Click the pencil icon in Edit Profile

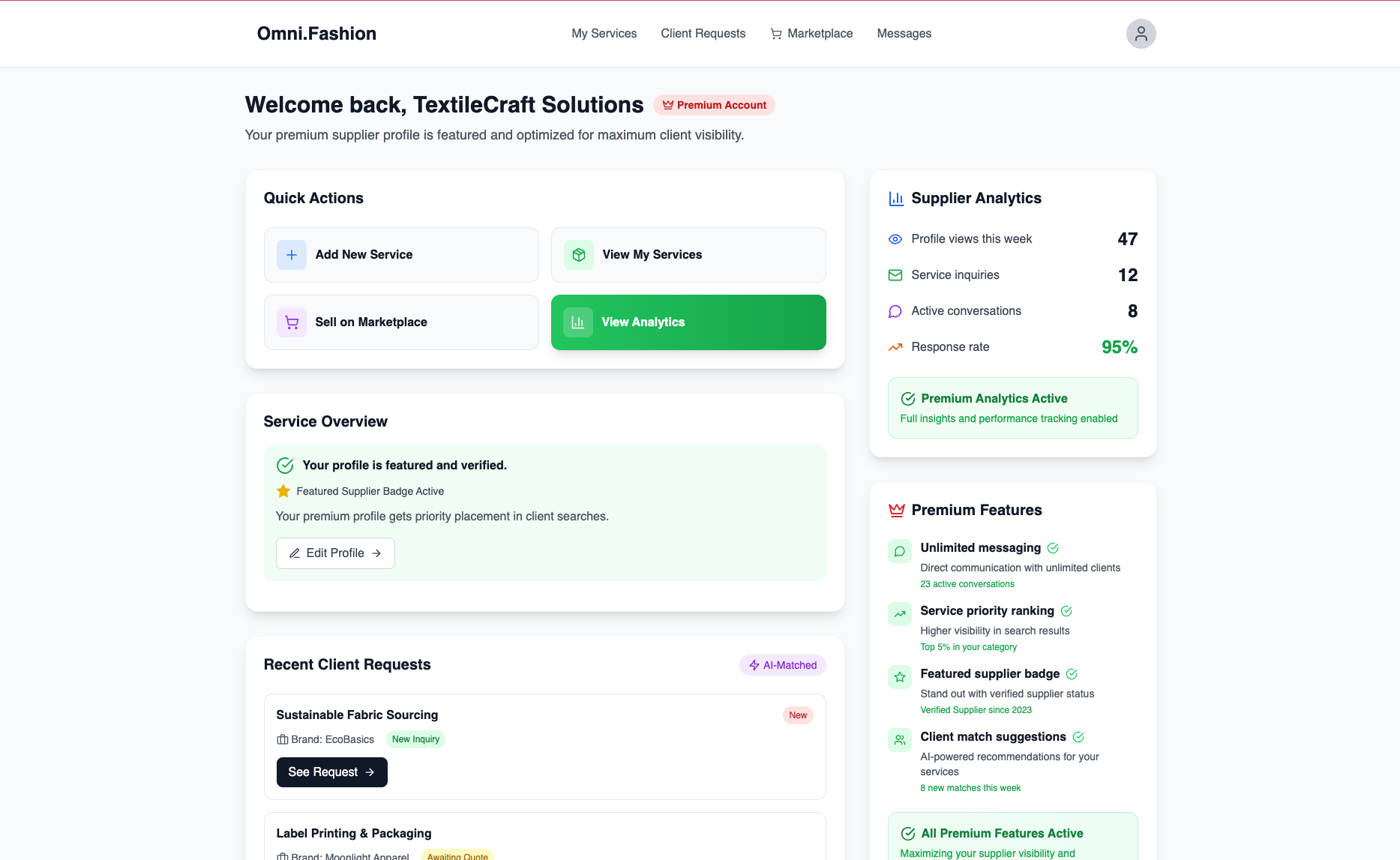click(x=295, y=553)
